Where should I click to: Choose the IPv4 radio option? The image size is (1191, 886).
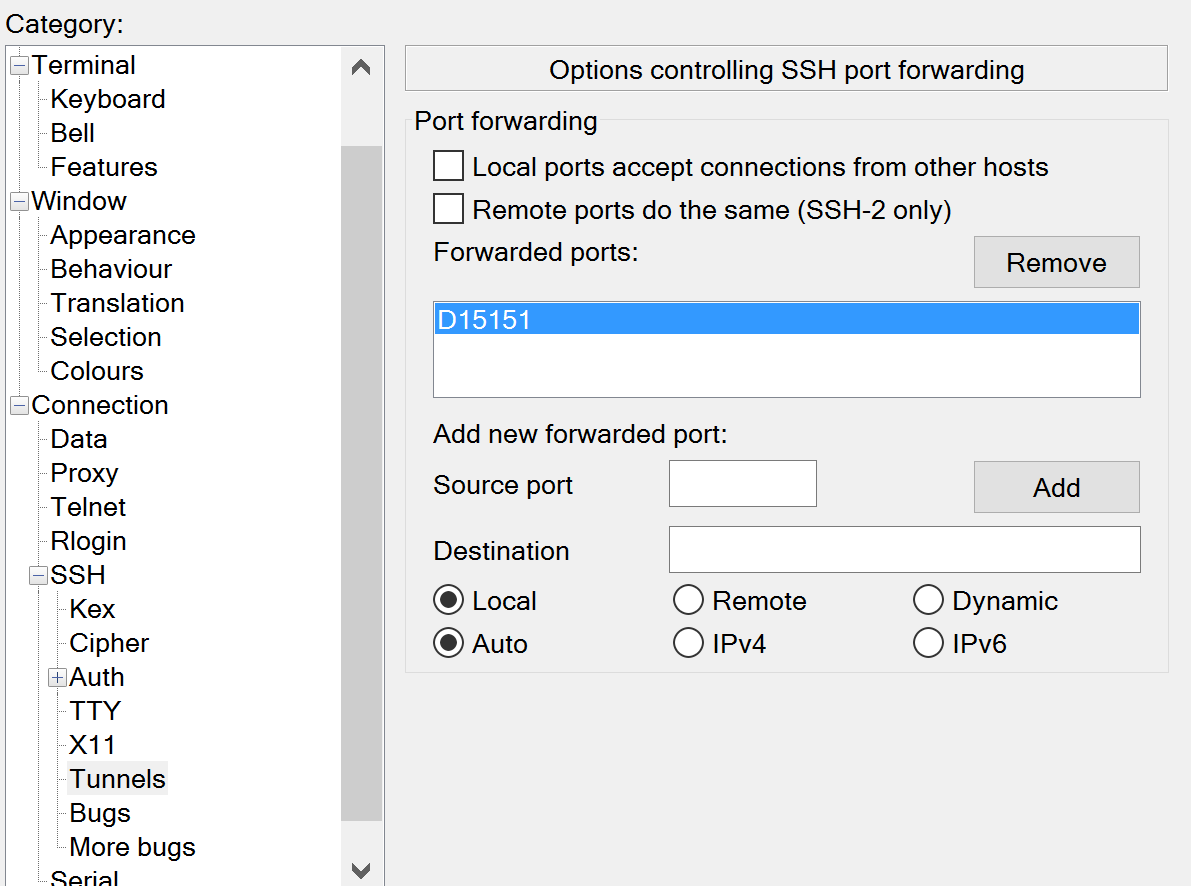click(688, 643)
